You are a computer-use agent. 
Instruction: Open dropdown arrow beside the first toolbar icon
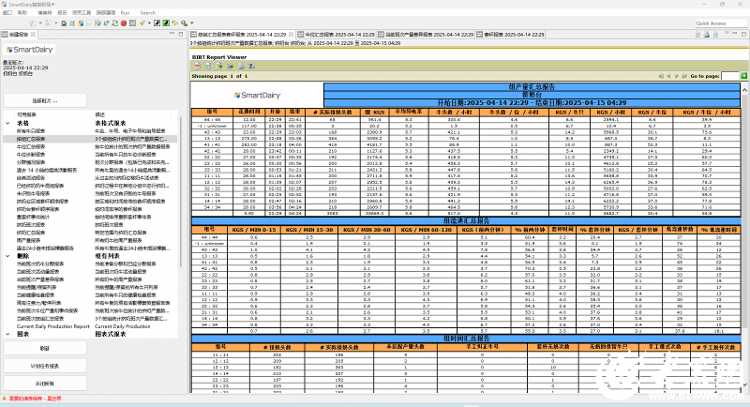(40, 23)
